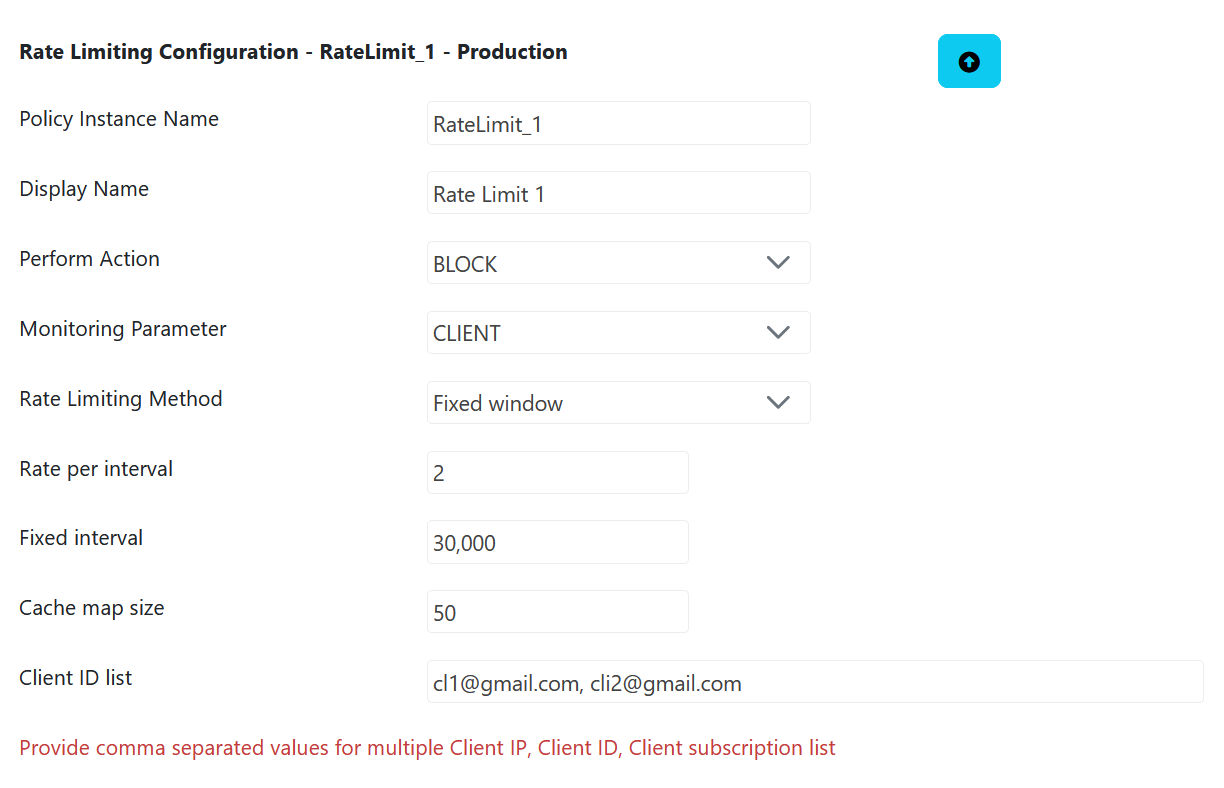Expand the Monitoring Parameter dropdown showing CLIENT
Viewport: 1224px width, 788px height.
pos(618,333)
